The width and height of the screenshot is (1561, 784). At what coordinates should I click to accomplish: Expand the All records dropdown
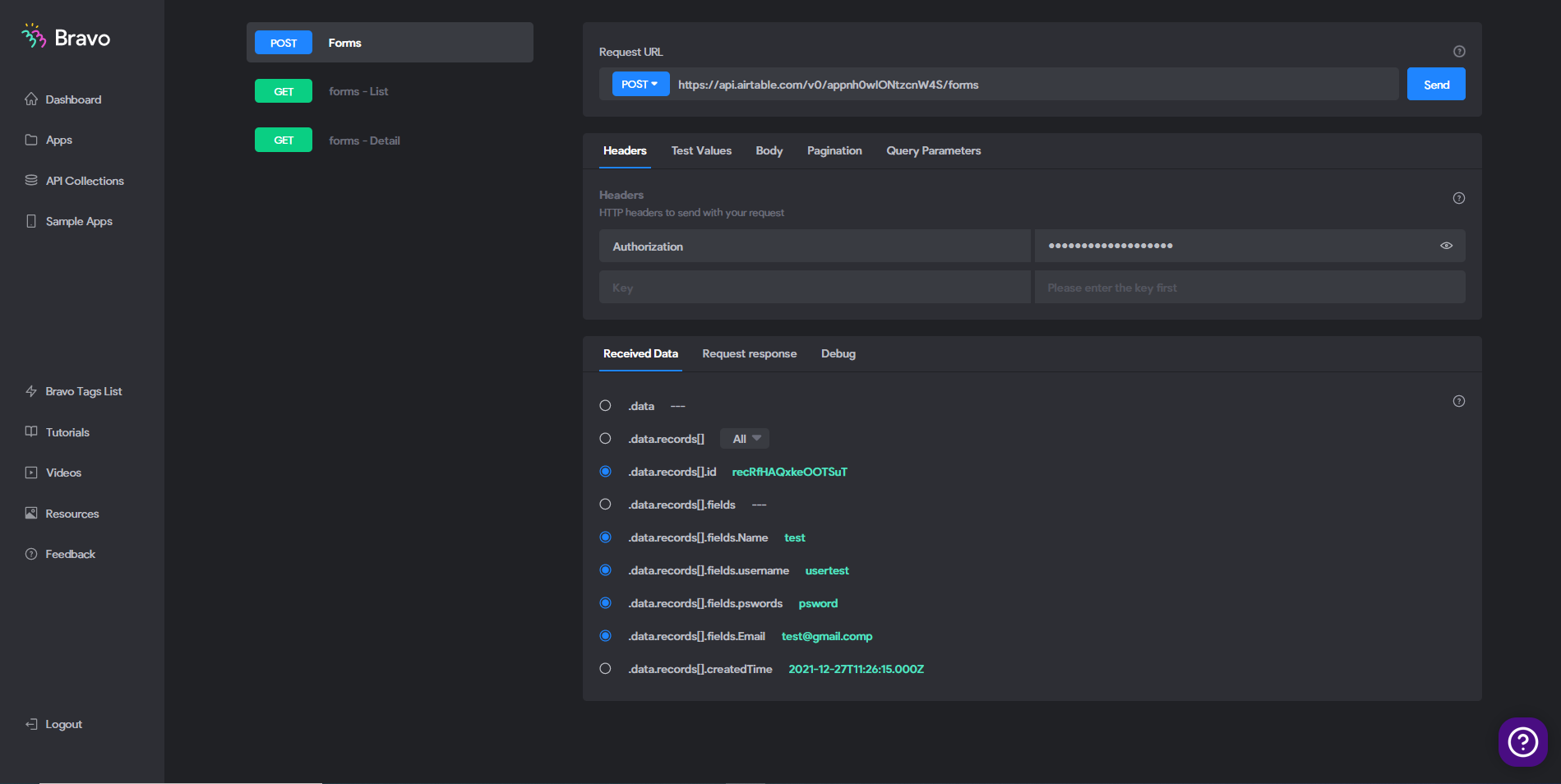tap(745, 439)
